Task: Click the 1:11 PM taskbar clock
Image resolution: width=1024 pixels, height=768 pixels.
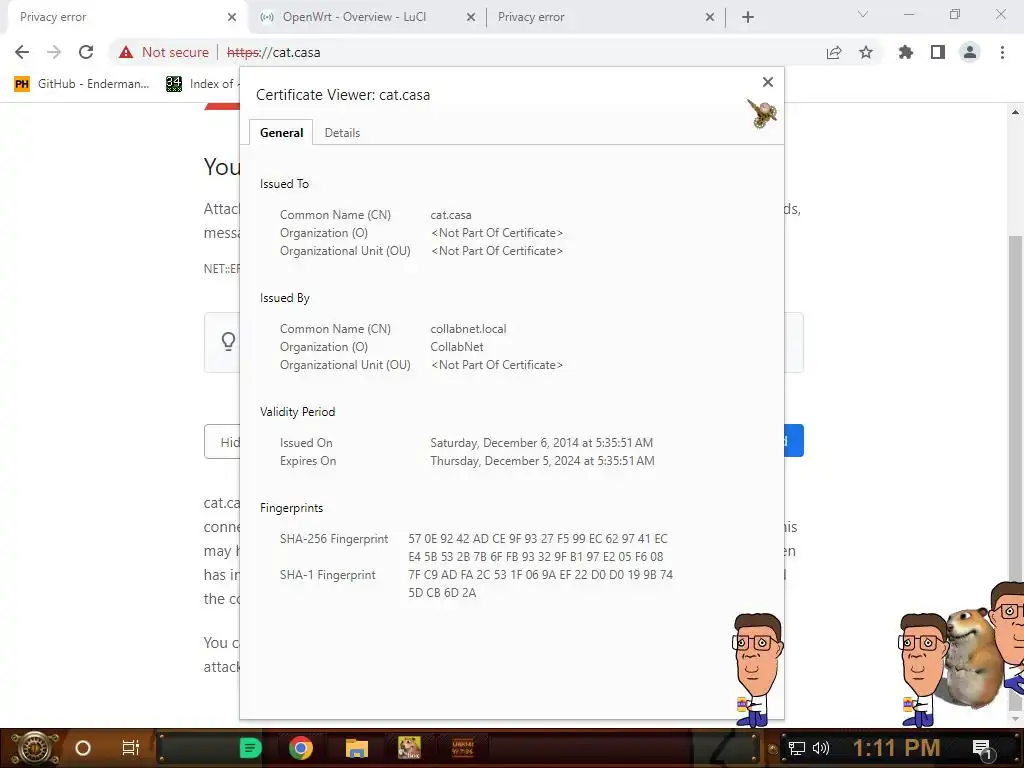Action: (x=896, y=748)
